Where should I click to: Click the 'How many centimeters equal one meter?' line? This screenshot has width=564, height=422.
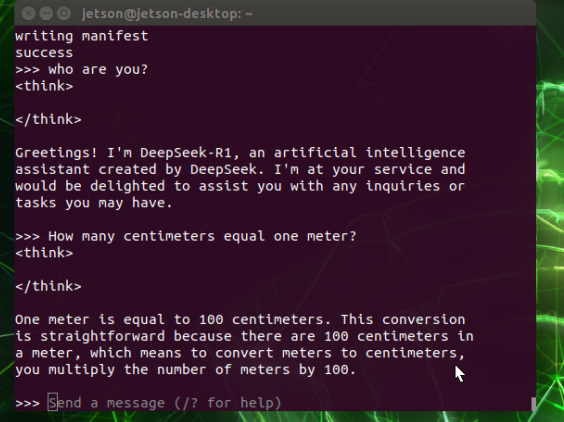coord(186,236)
